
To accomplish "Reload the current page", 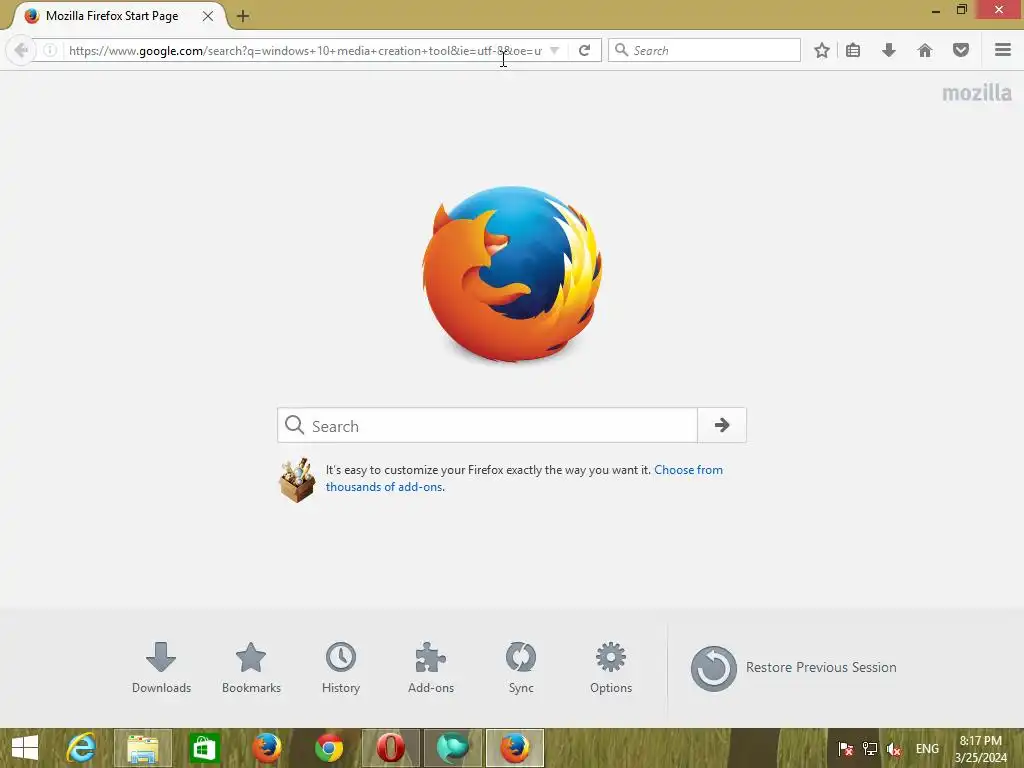I will (x=584, y=50).
